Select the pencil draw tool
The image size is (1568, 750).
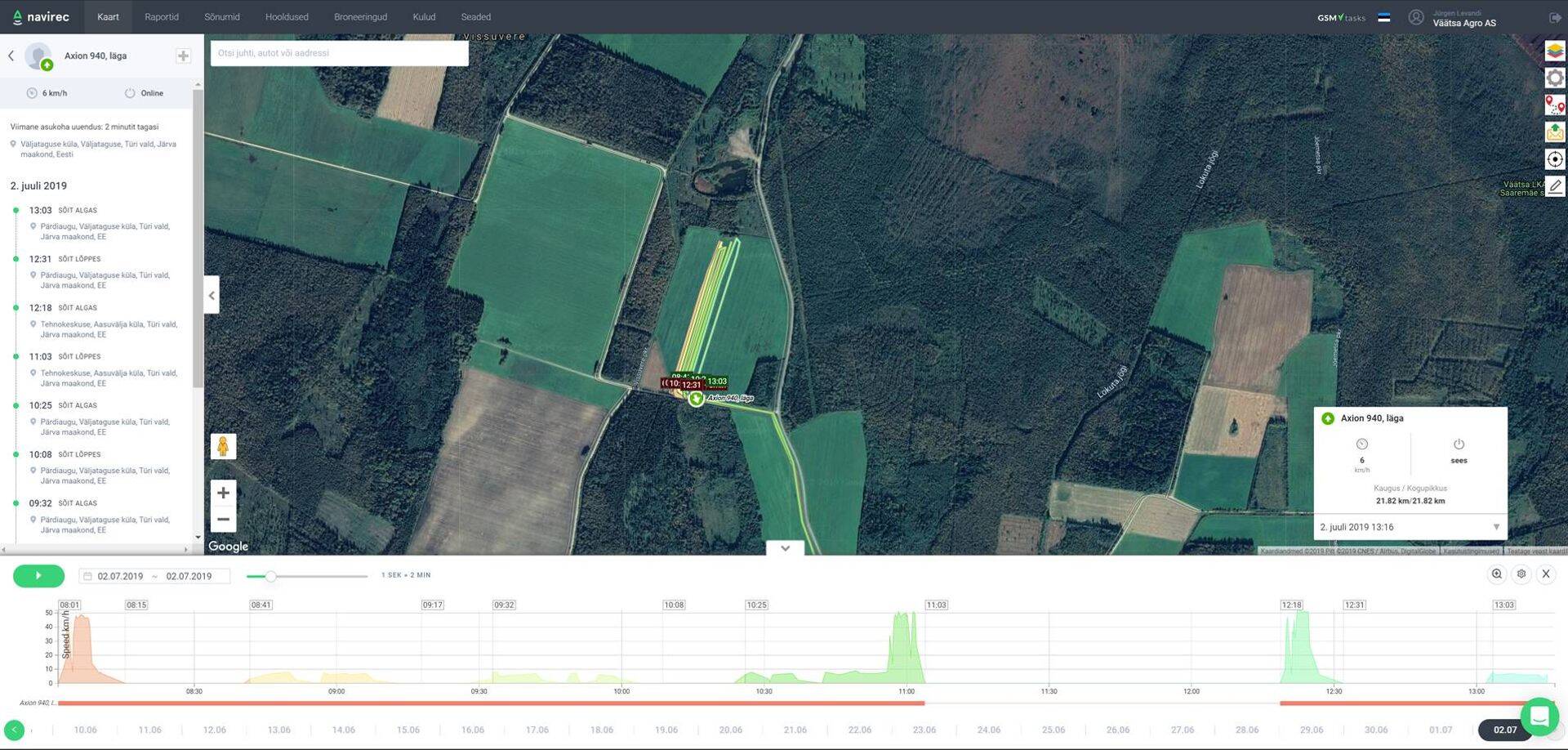(x=1554, y=186)
